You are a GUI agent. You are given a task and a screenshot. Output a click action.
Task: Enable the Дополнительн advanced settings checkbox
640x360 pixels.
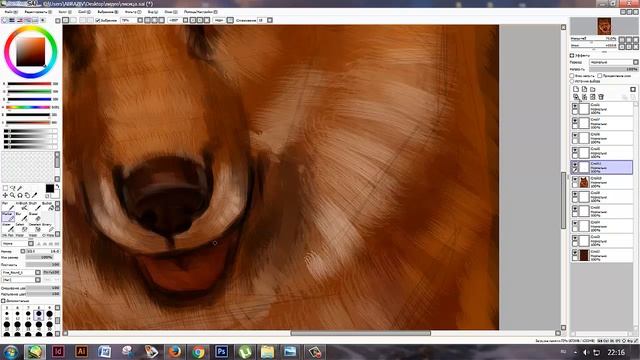tap(3, 300)
